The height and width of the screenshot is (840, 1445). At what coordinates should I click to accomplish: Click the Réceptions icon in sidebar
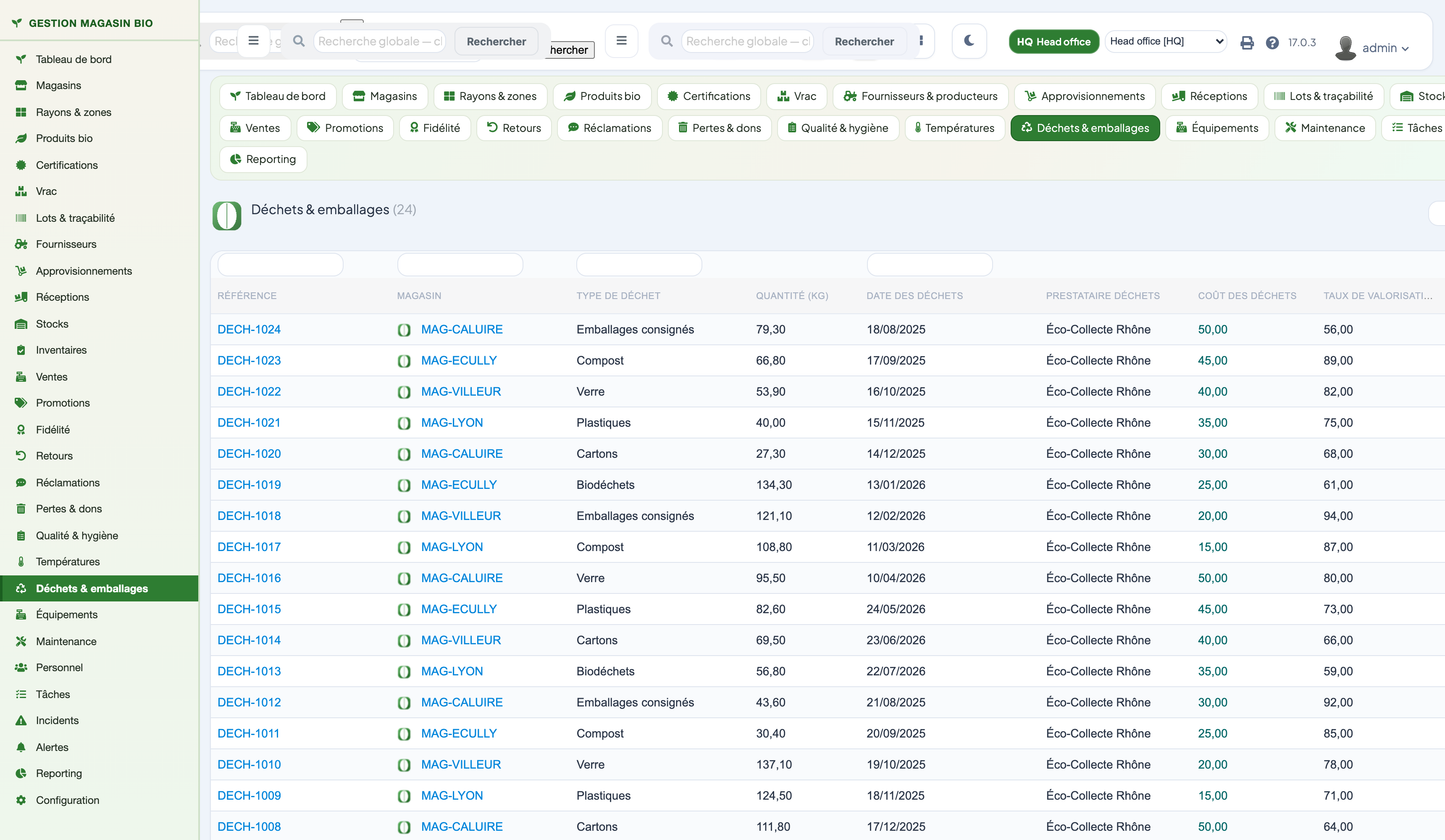[x=21, y=297]
